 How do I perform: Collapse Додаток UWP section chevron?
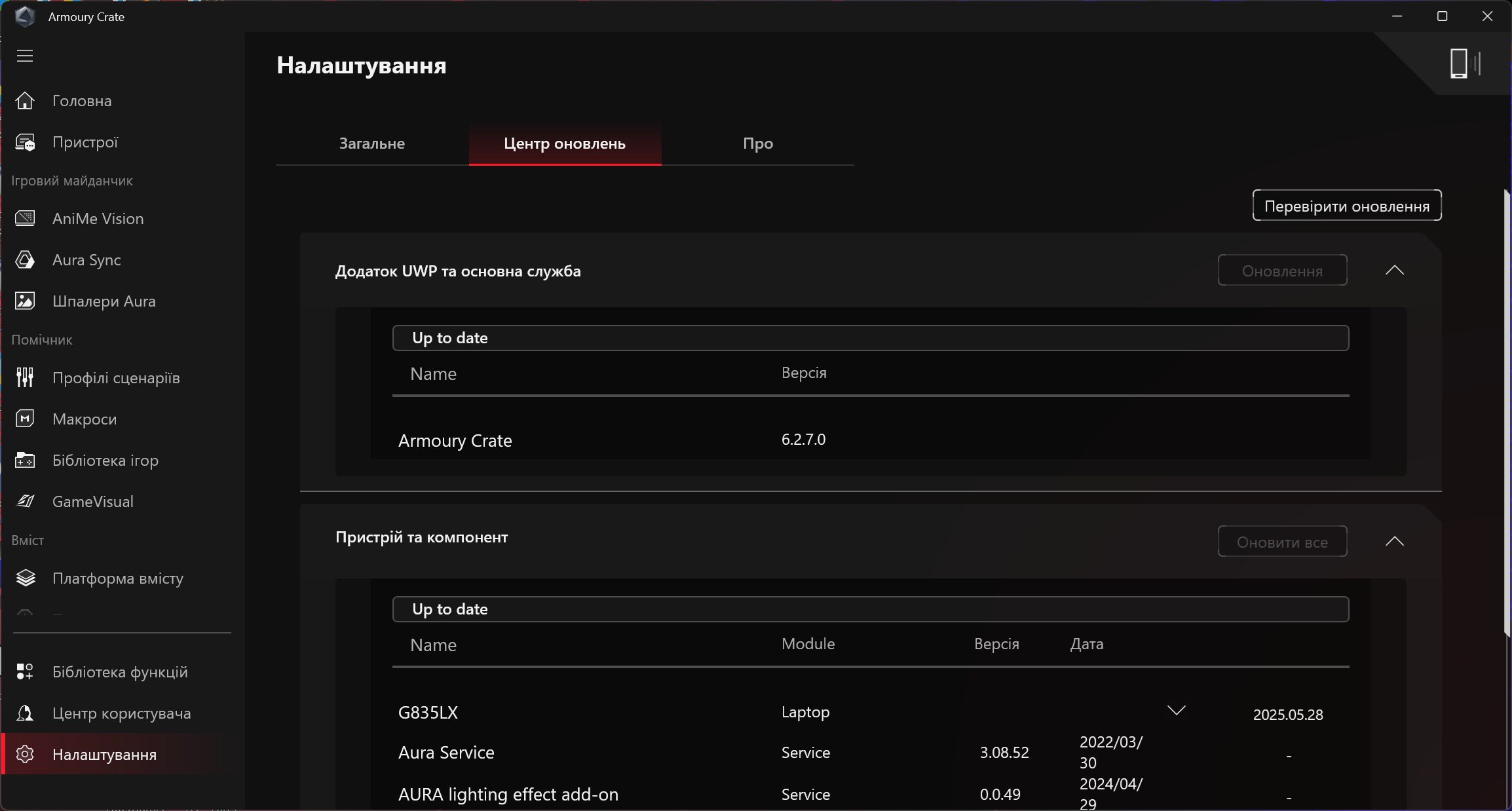point(1394,270)
